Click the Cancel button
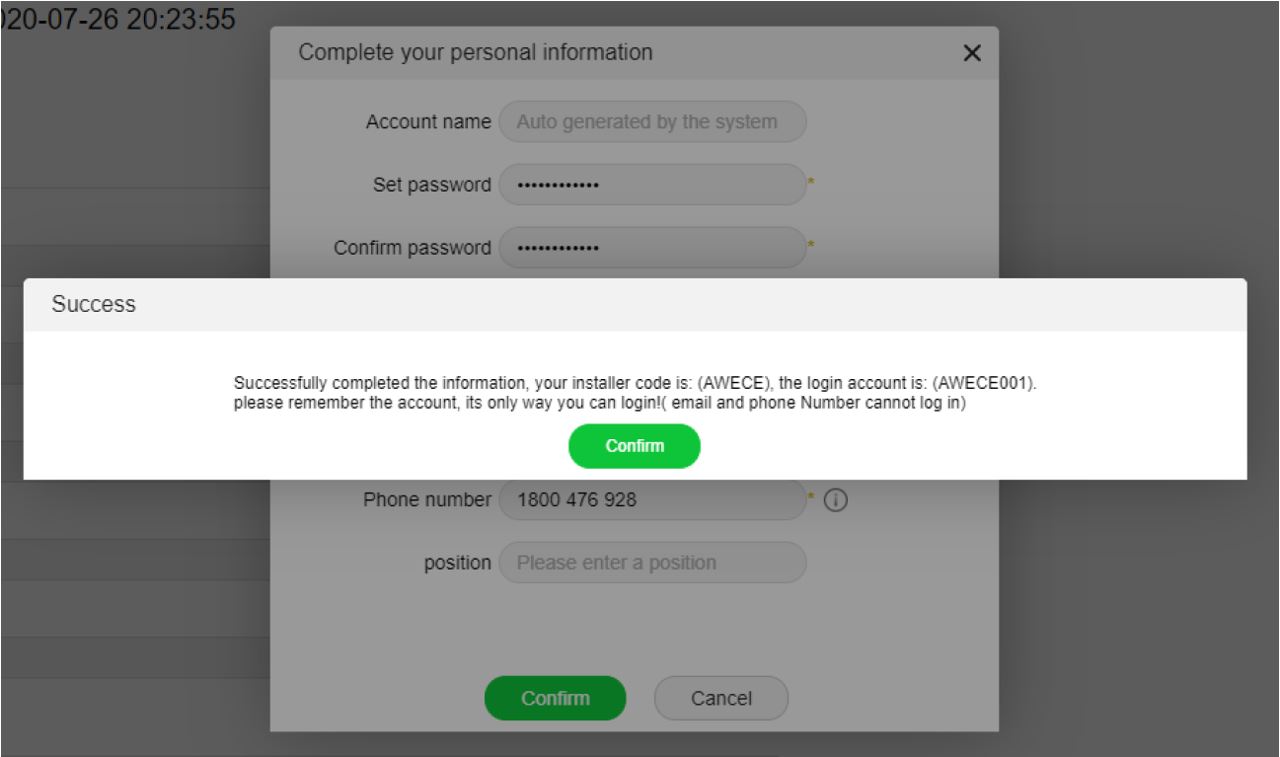The width and height of the screenshot is (1280, 757). pos(721,699)
